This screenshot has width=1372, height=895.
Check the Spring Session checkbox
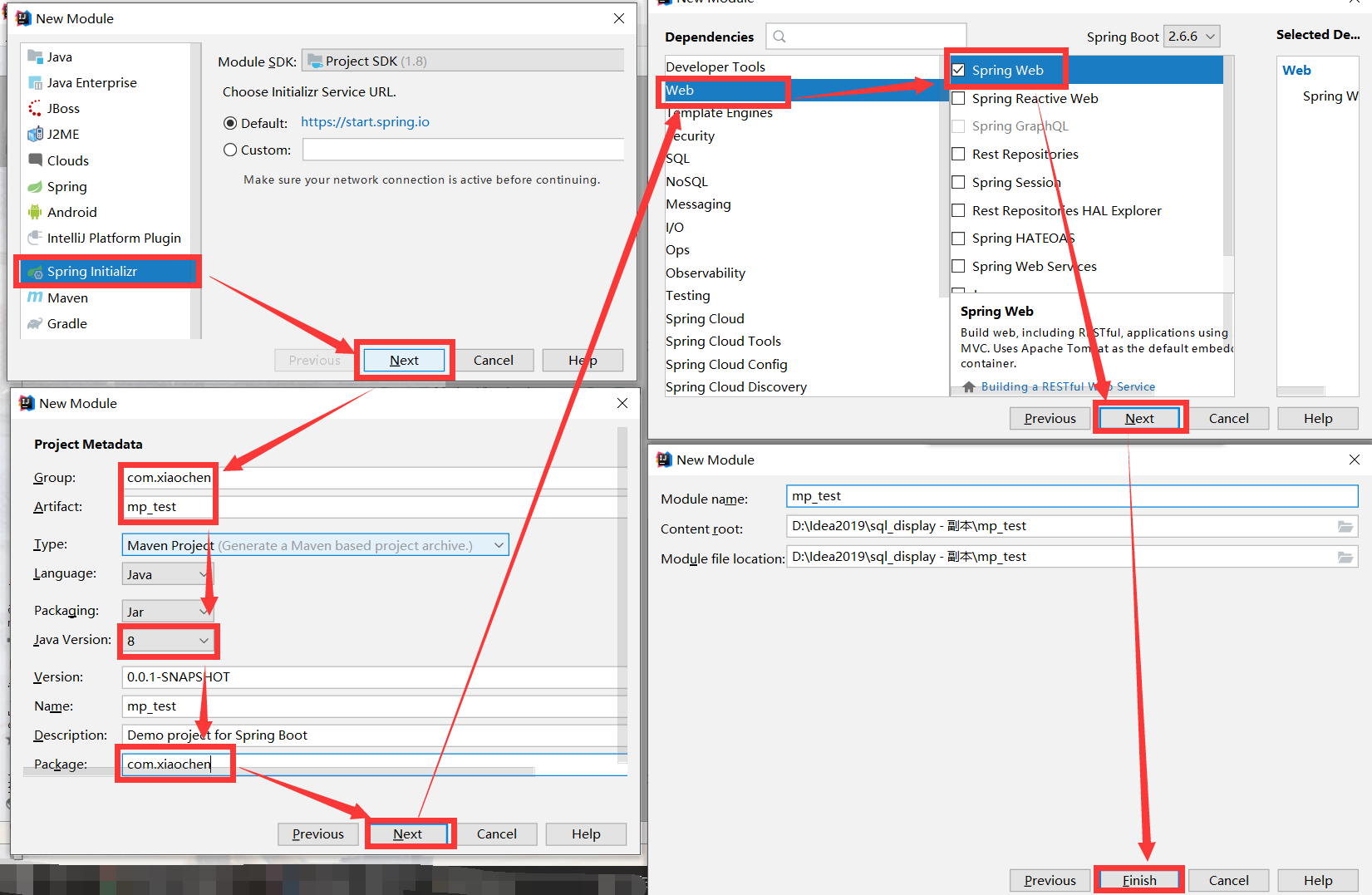(958, 182)
